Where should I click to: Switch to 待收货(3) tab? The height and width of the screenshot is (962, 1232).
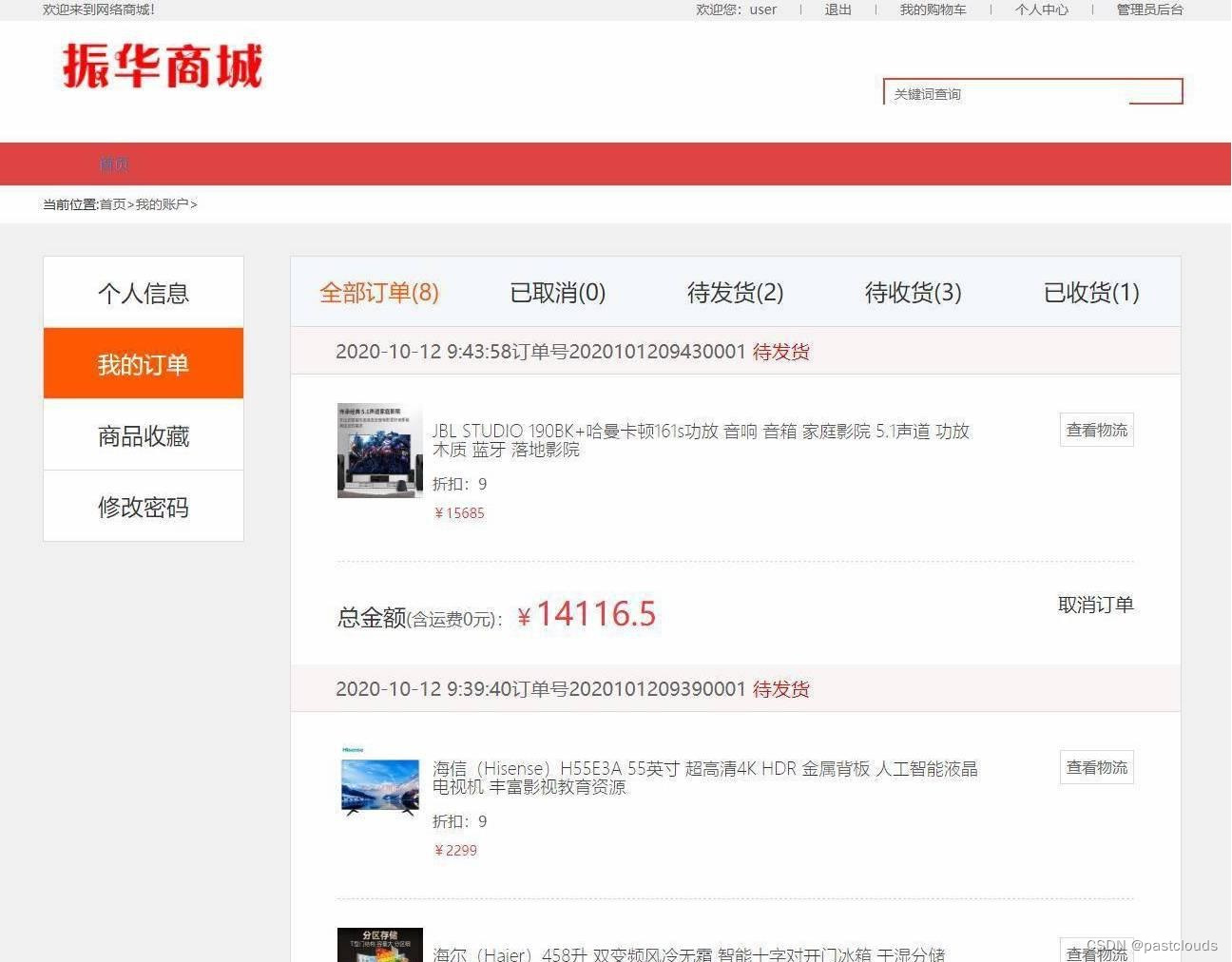point(912,293)
